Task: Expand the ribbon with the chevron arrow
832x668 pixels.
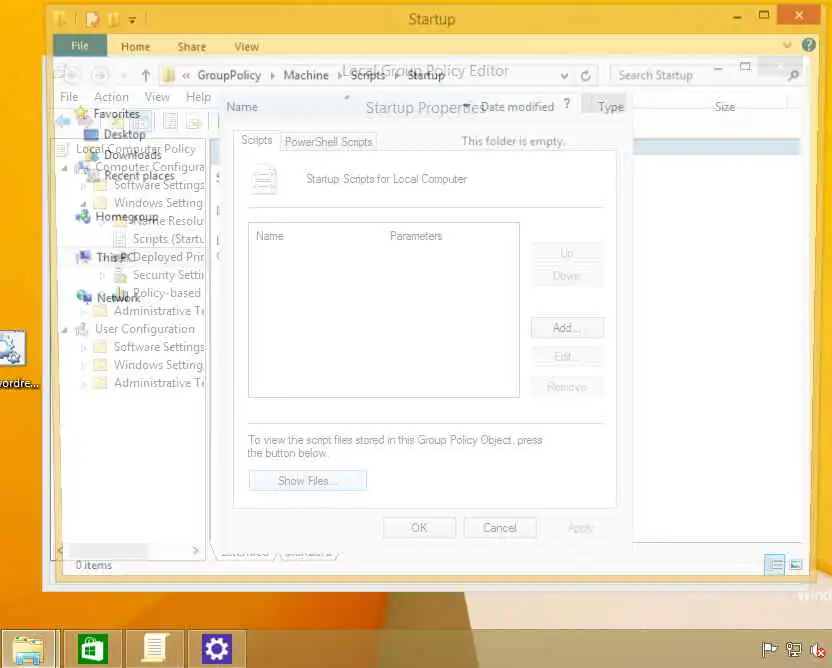Action: 787,45
